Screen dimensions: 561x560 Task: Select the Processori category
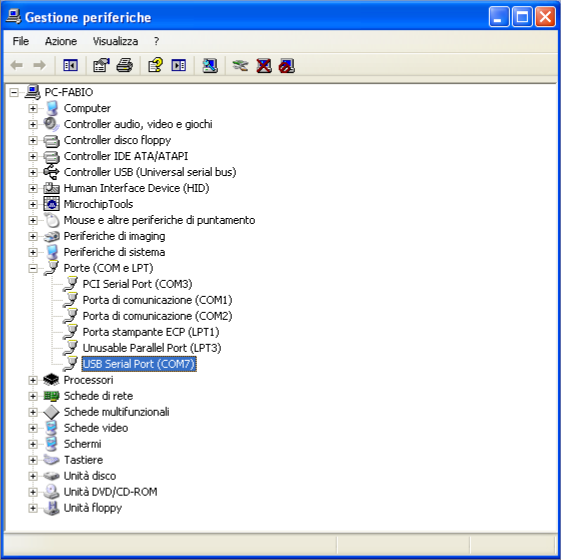[x=88, y=380]
